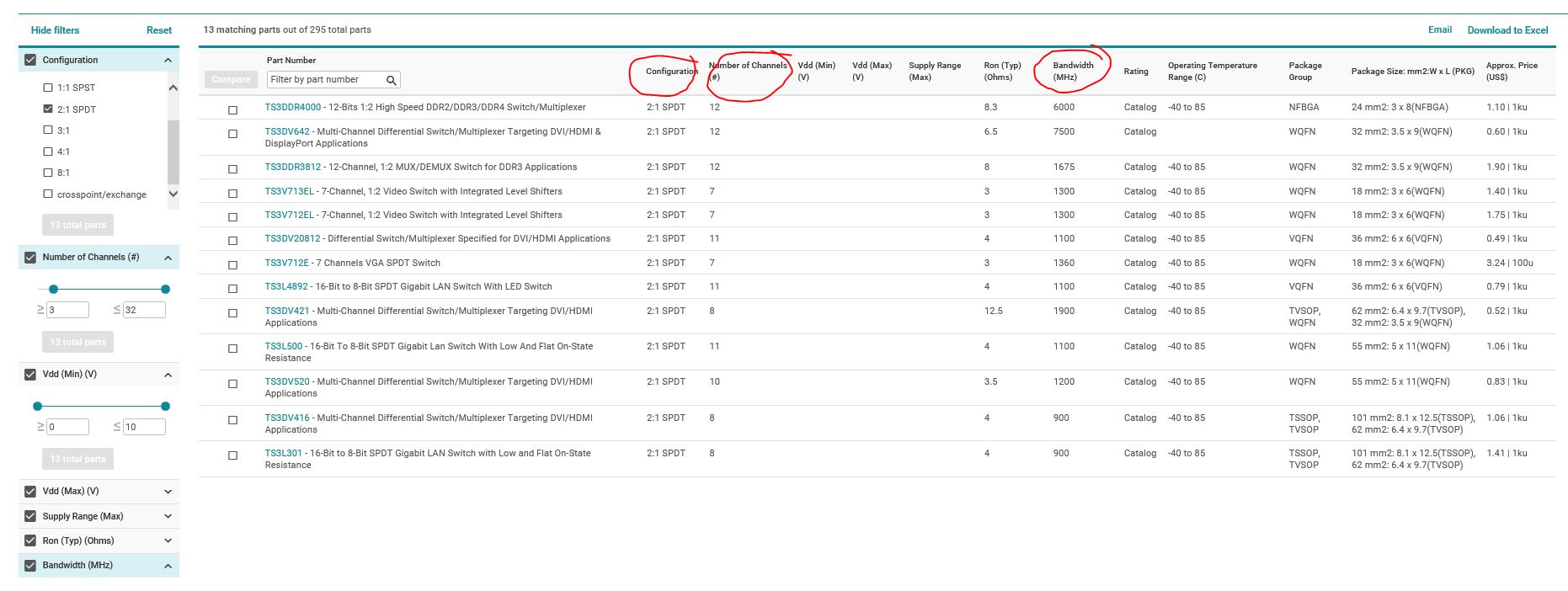Sort by the Approx. Price column header
This screenshot has height=591, width=1568.
(1512, 71)
